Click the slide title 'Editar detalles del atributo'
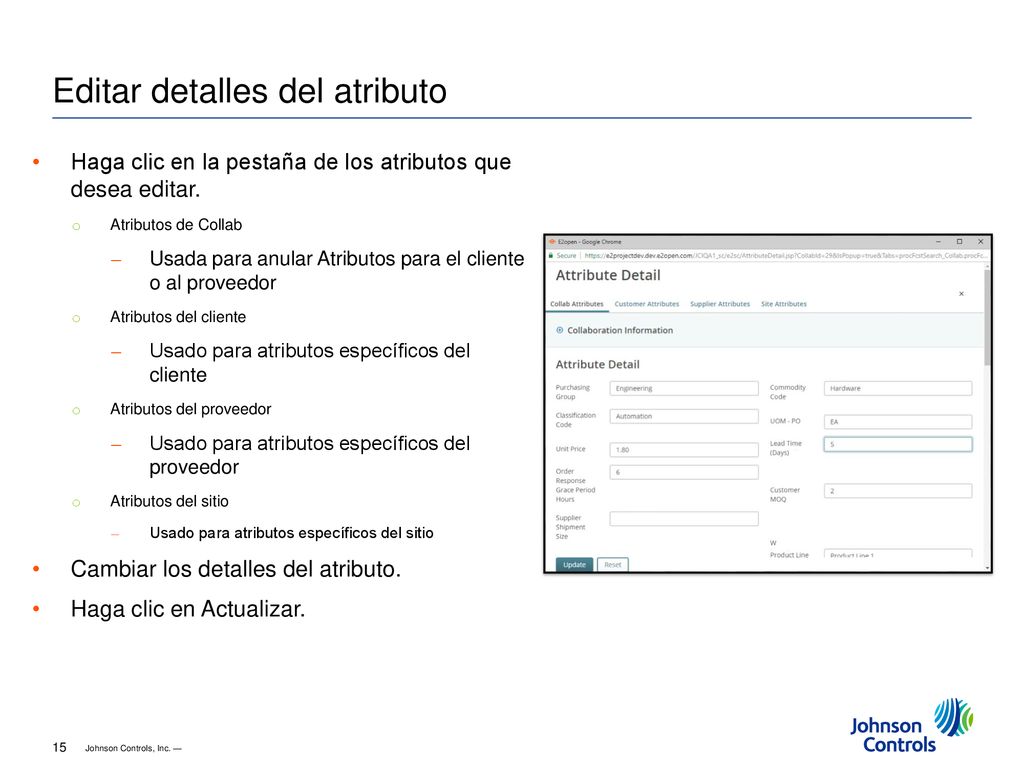 click(249, 91)
